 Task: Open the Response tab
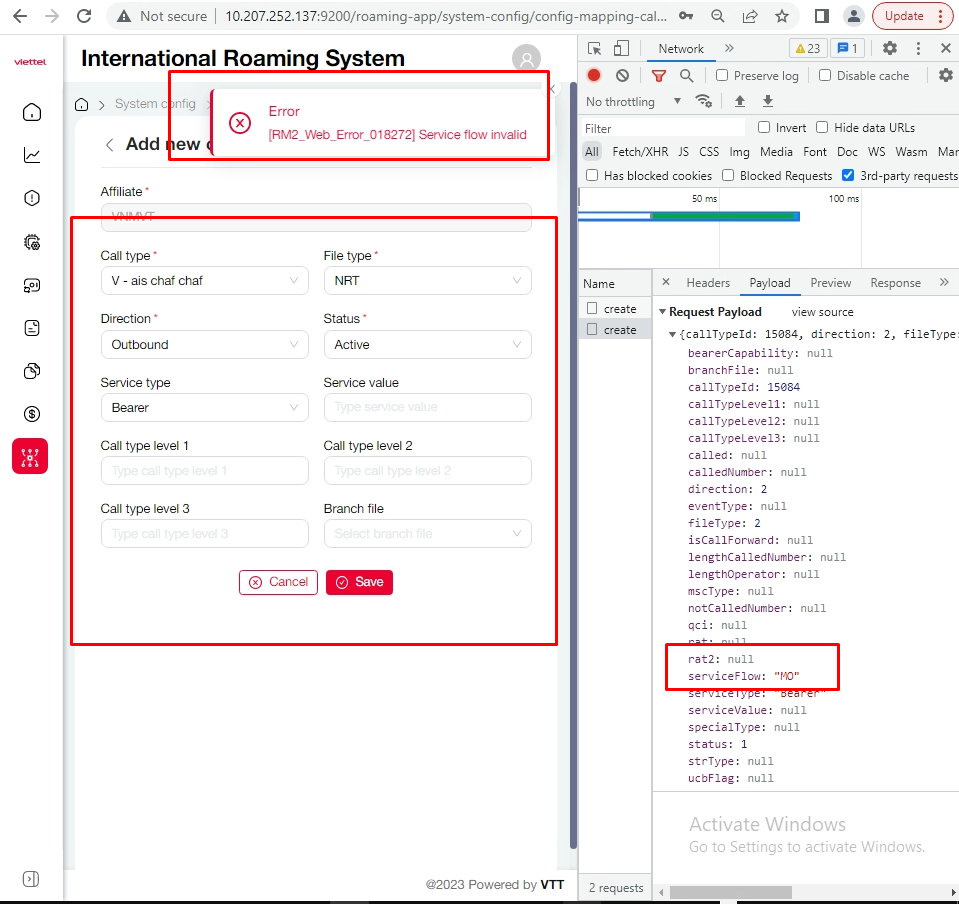coord(895,283)
